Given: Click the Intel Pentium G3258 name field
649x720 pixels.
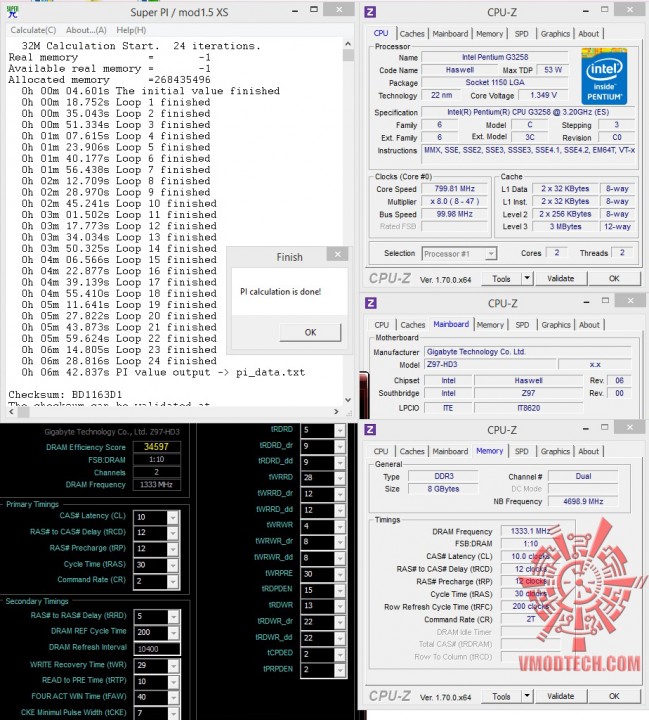Looking at the screenshot, I should pos(495,57).
